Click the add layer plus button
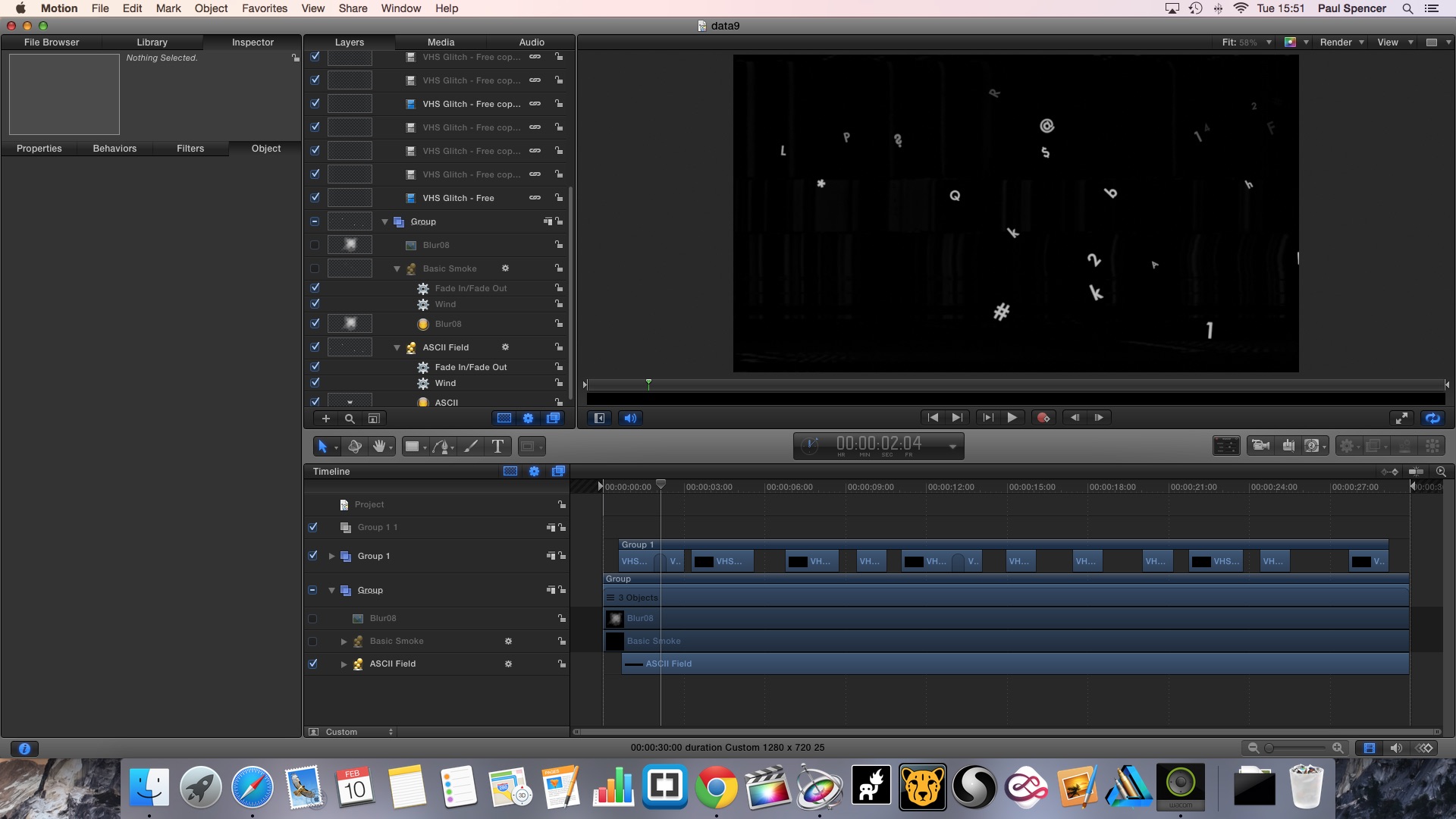This screenshot has height=819, width=1456. point(326,419)
